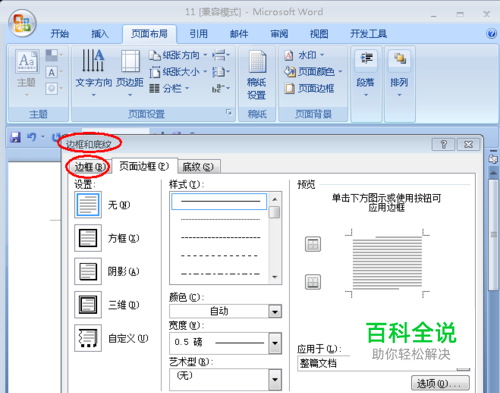Select 边框 tab in dialog
Viewport: 500px width, 393px height.
pos(89,167)
